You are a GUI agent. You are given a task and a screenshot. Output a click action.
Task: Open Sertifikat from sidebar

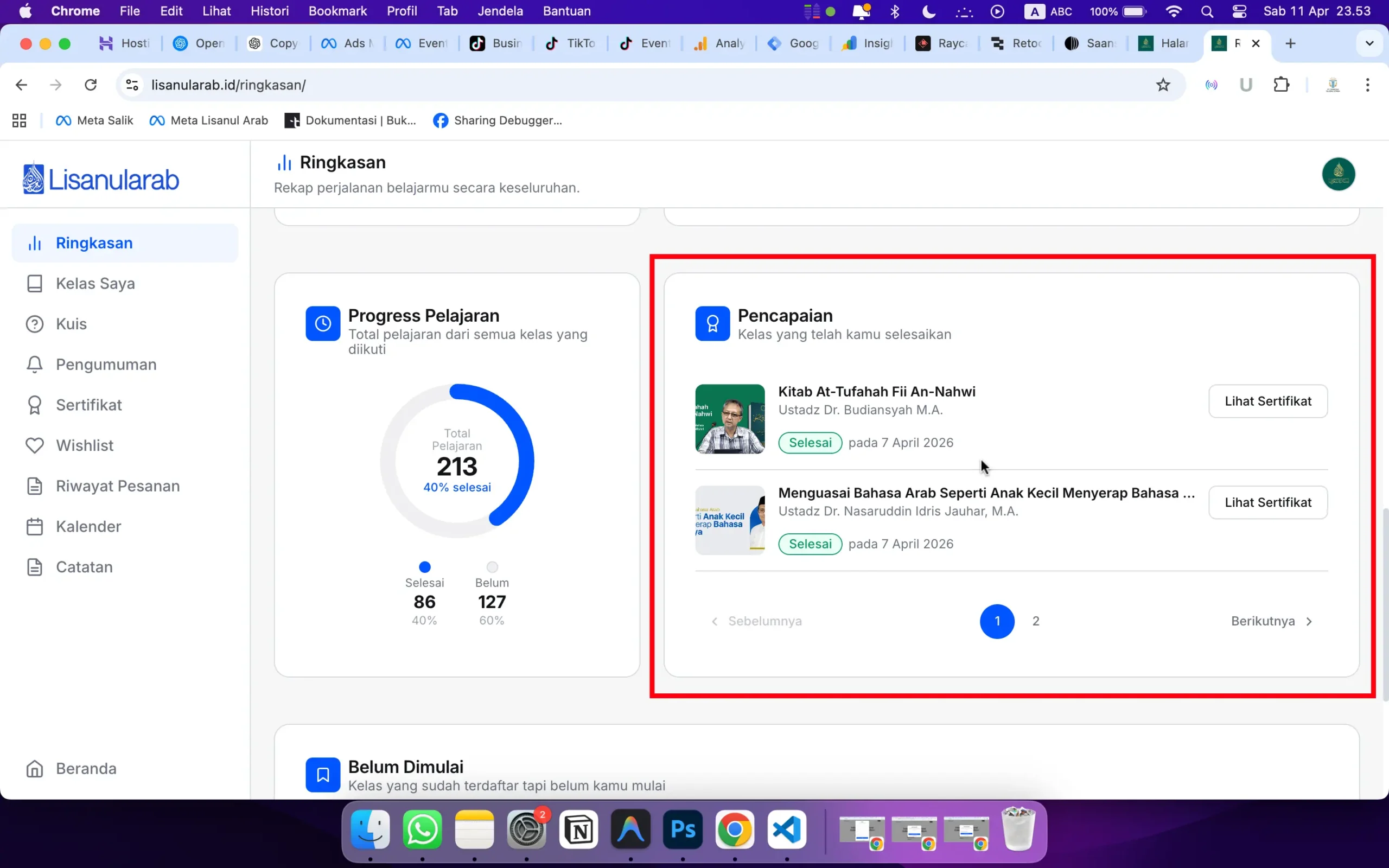click(88, 405)
